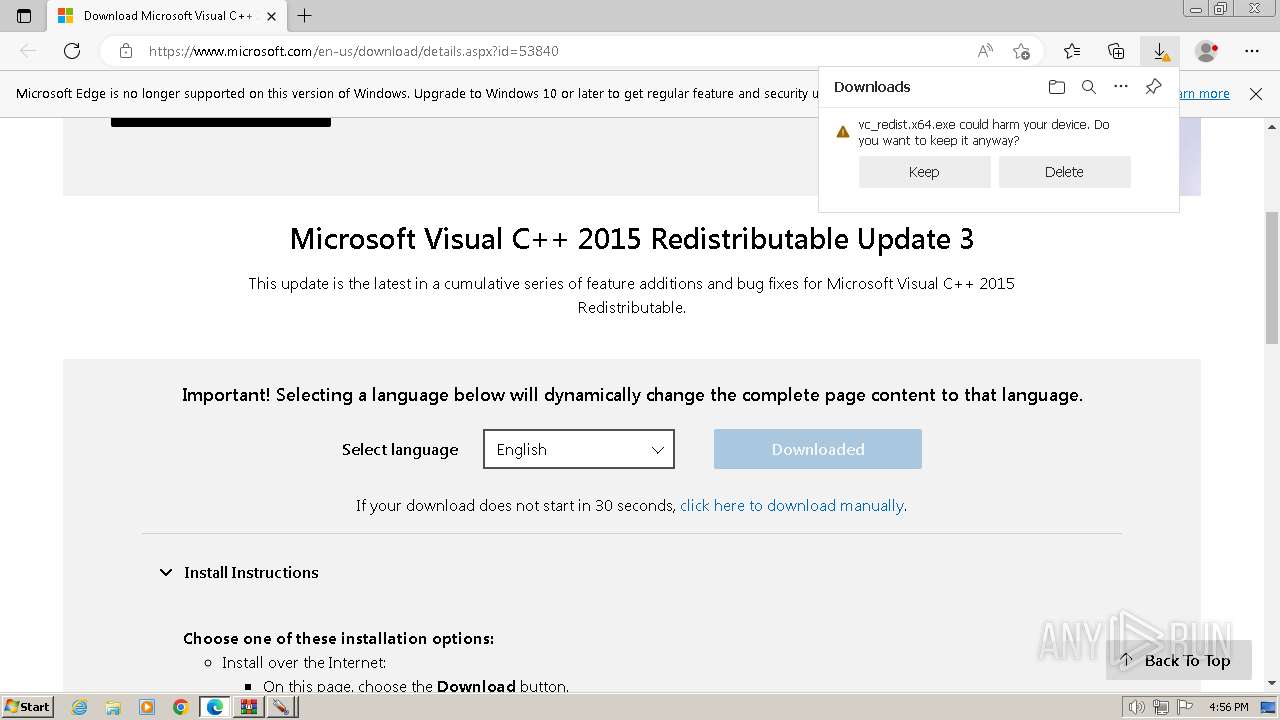Click the Redistributable Update 3 heading
Viewport: 1280px width, 720px height.
[x=632, y=239]
